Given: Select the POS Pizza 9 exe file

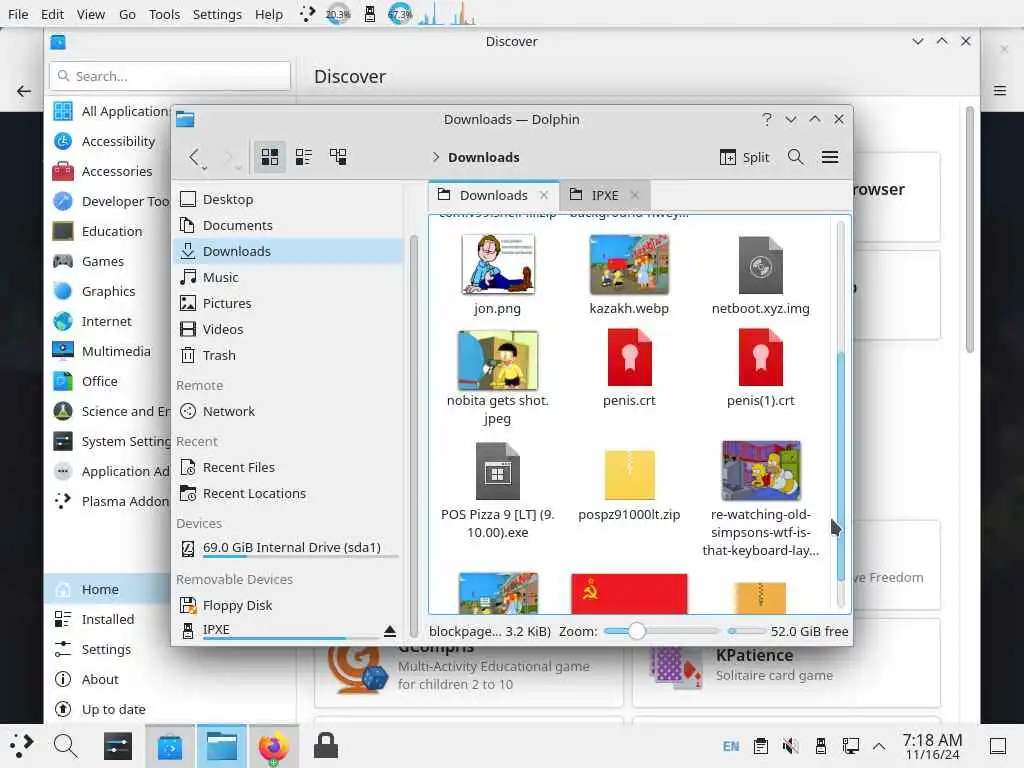Looking at the screenshot, I should pyautogui.click(x=498, y=472).
